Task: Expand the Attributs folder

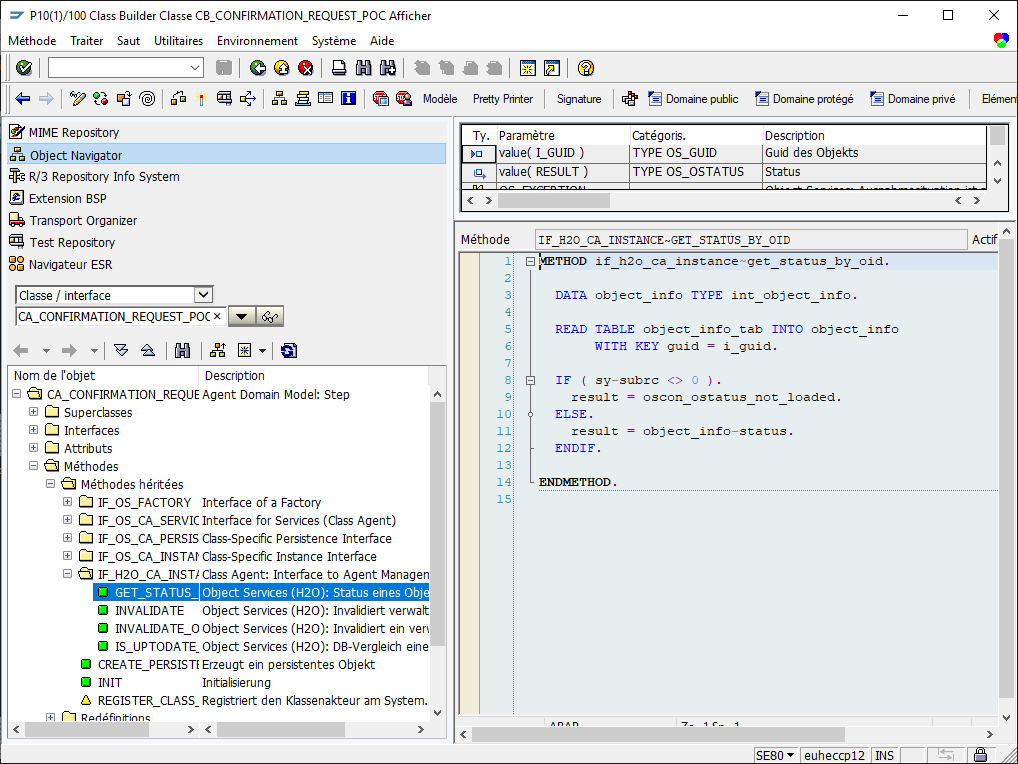Action: (34, 448)
